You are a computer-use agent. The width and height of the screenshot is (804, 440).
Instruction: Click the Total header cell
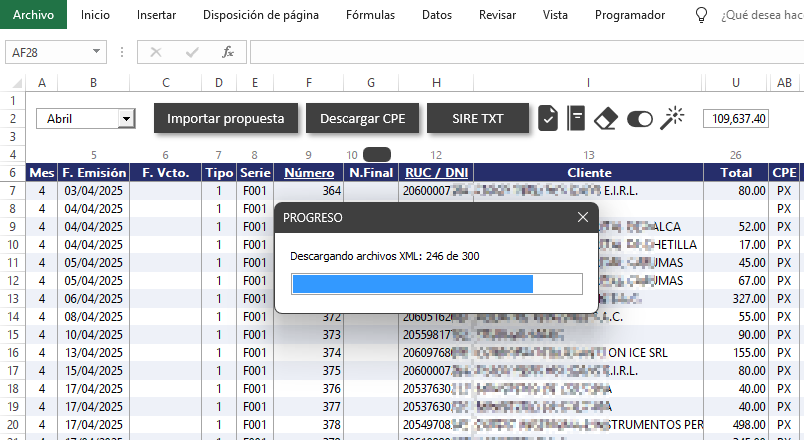tap(736, 173)
